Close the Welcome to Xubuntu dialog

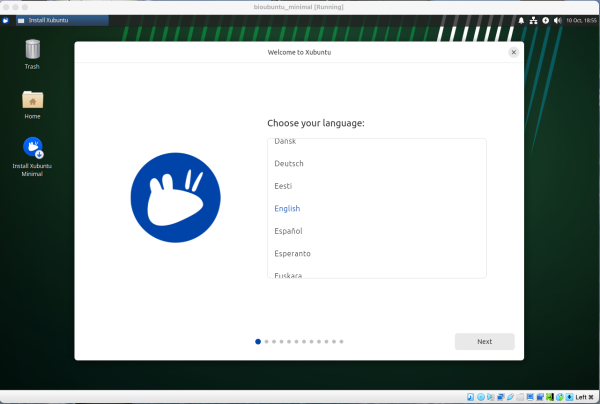514,51
